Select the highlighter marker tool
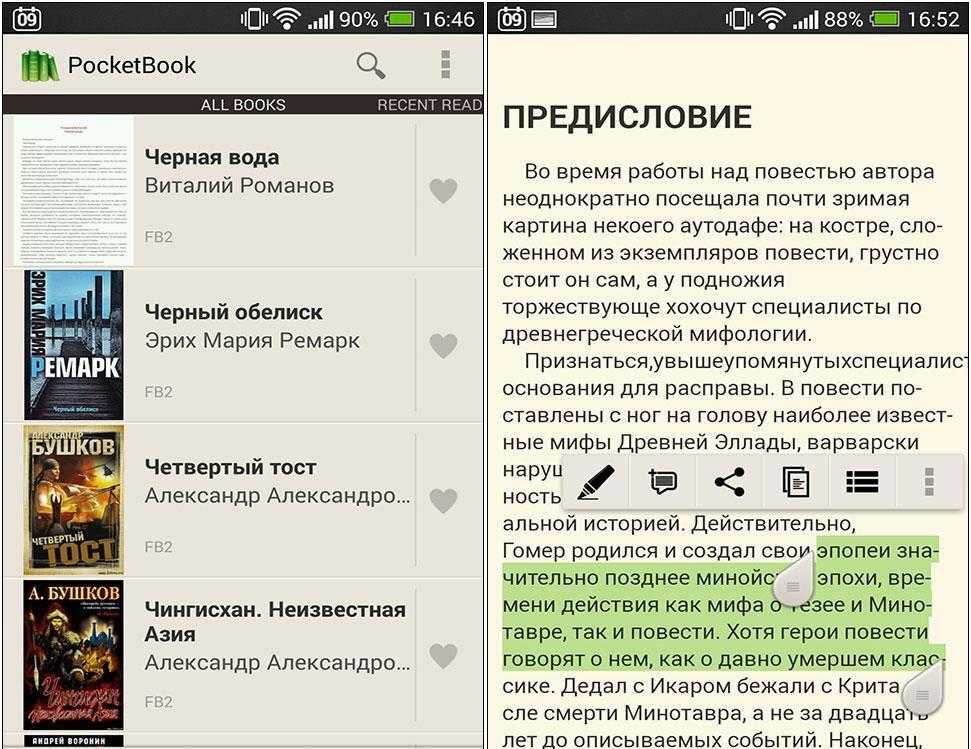The height and width of the screenshot is (749, 971). click(x=596, y=482)
